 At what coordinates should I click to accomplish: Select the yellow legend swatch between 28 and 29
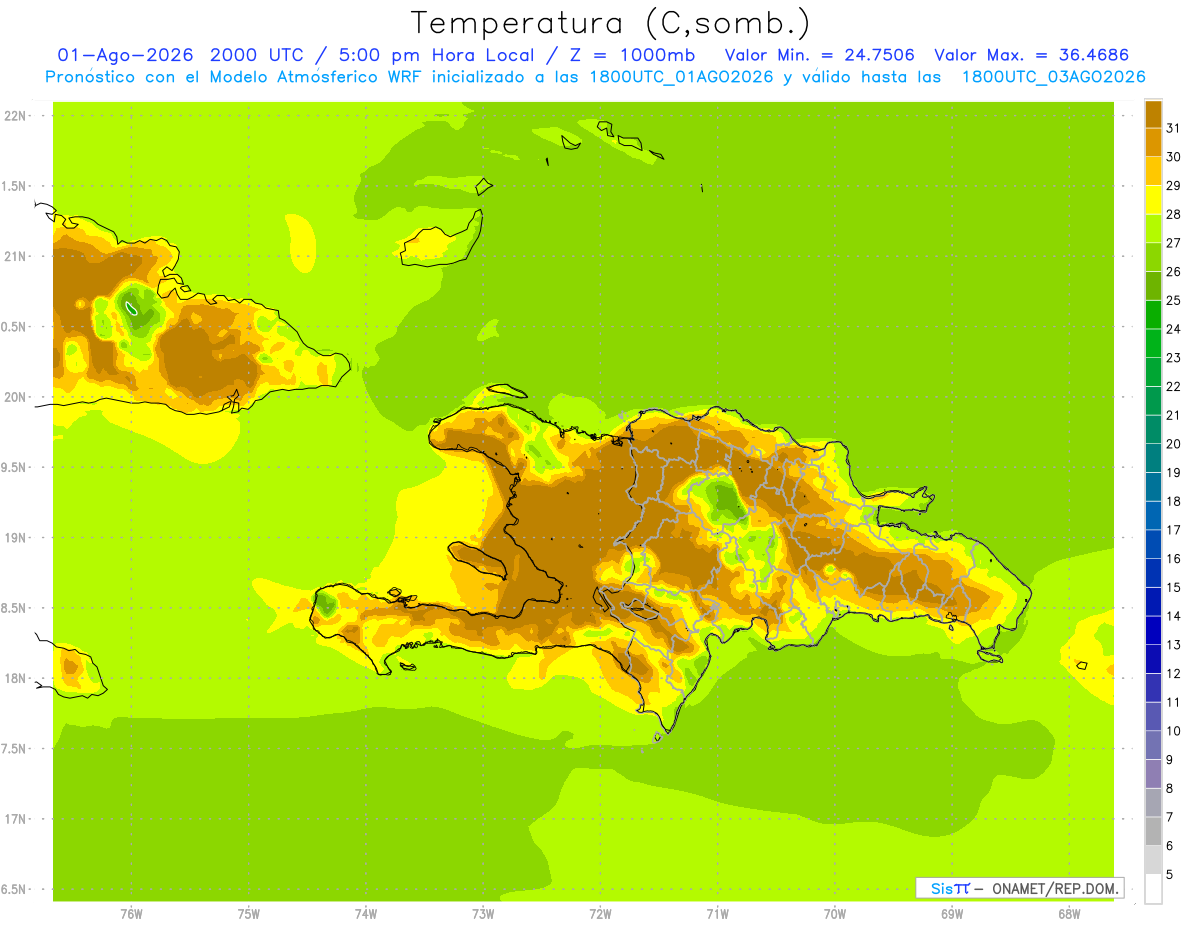point(1153,200)
